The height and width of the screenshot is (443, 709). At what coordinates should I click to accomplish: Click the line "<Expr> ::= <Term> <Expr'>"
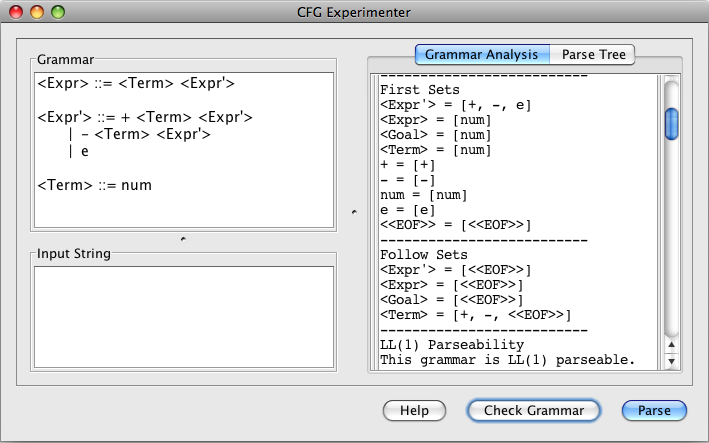(136, 84)
